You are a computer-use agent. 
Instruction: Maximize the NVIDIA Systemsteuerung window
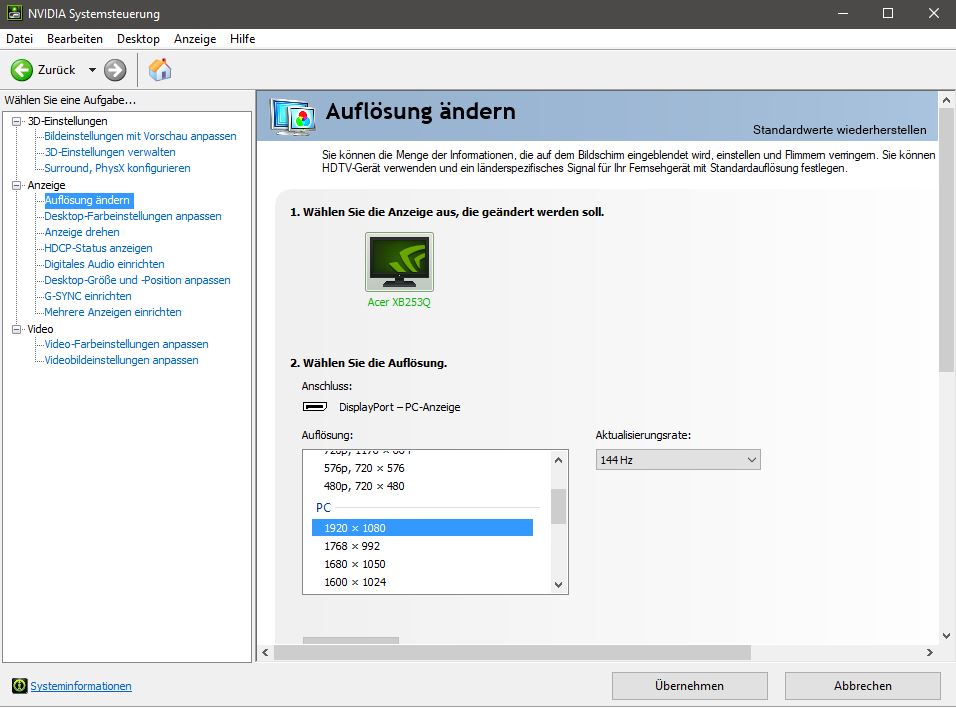(x=888, y=13)
